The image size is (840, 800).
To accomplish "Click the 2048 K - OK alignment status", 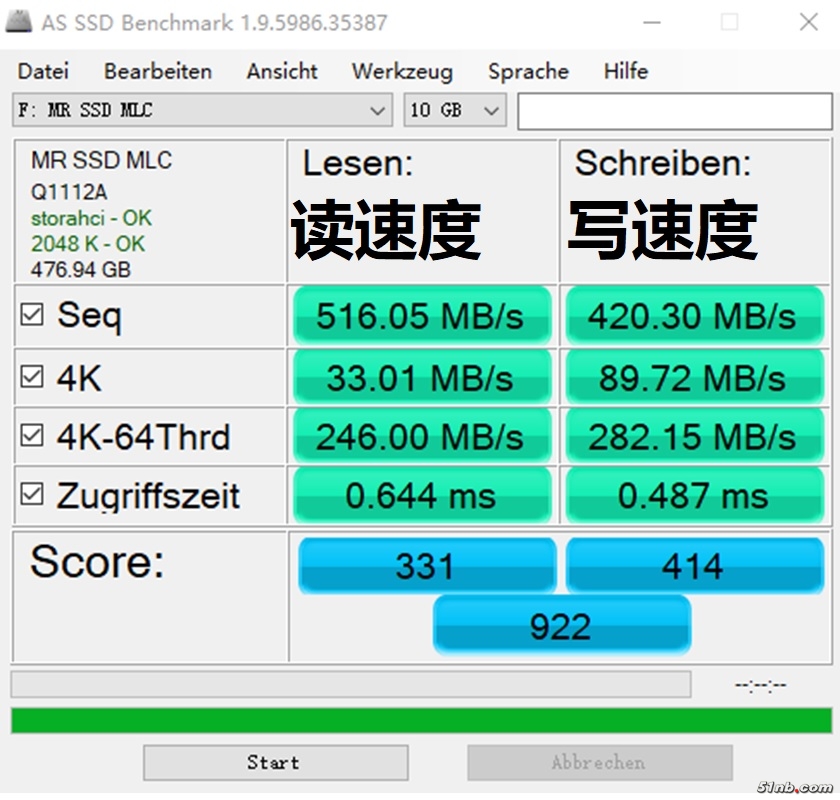I will coord(87,244).
